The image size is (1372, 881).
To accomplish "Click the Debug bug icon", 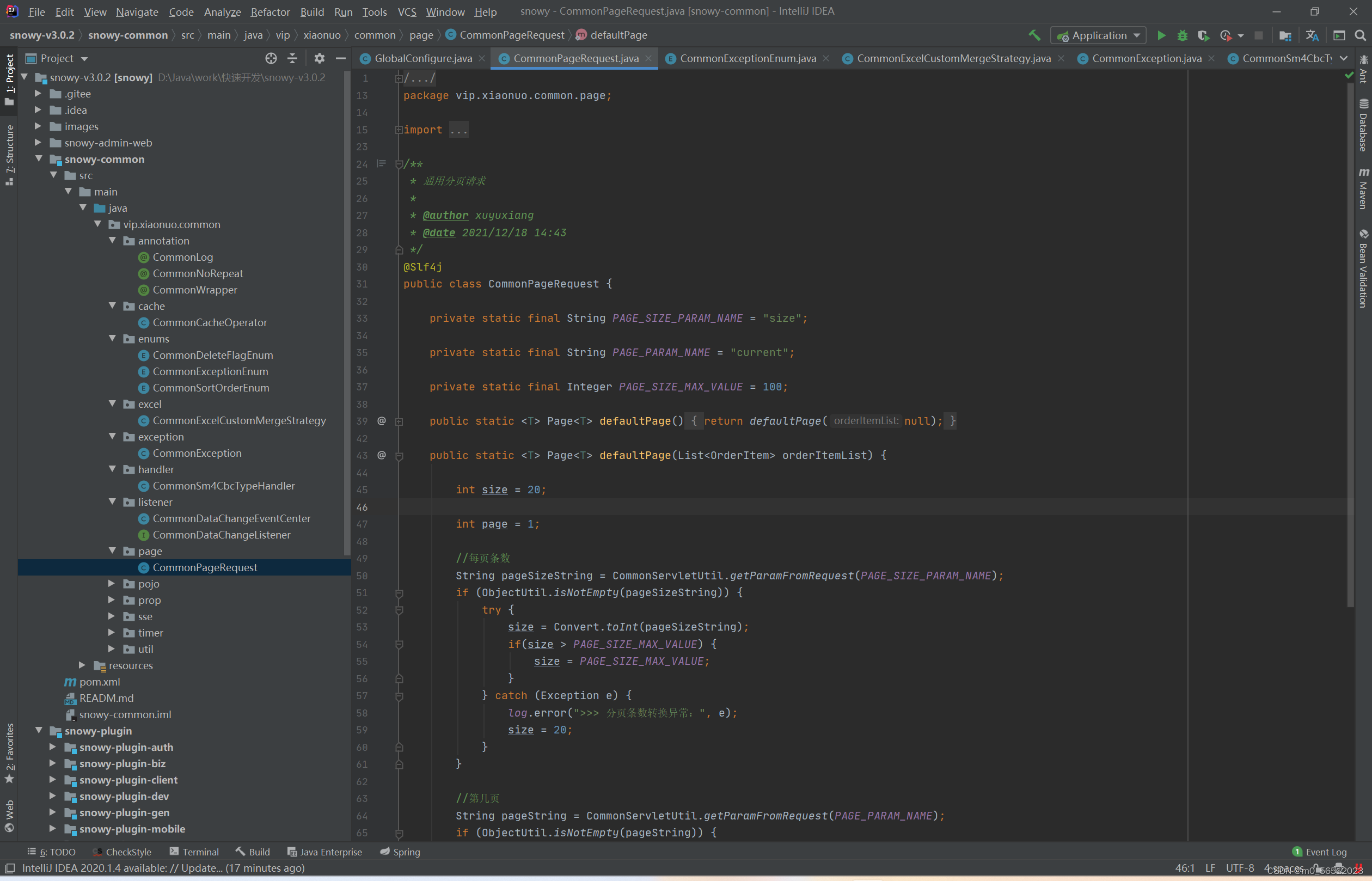I will coord(1182,35).
